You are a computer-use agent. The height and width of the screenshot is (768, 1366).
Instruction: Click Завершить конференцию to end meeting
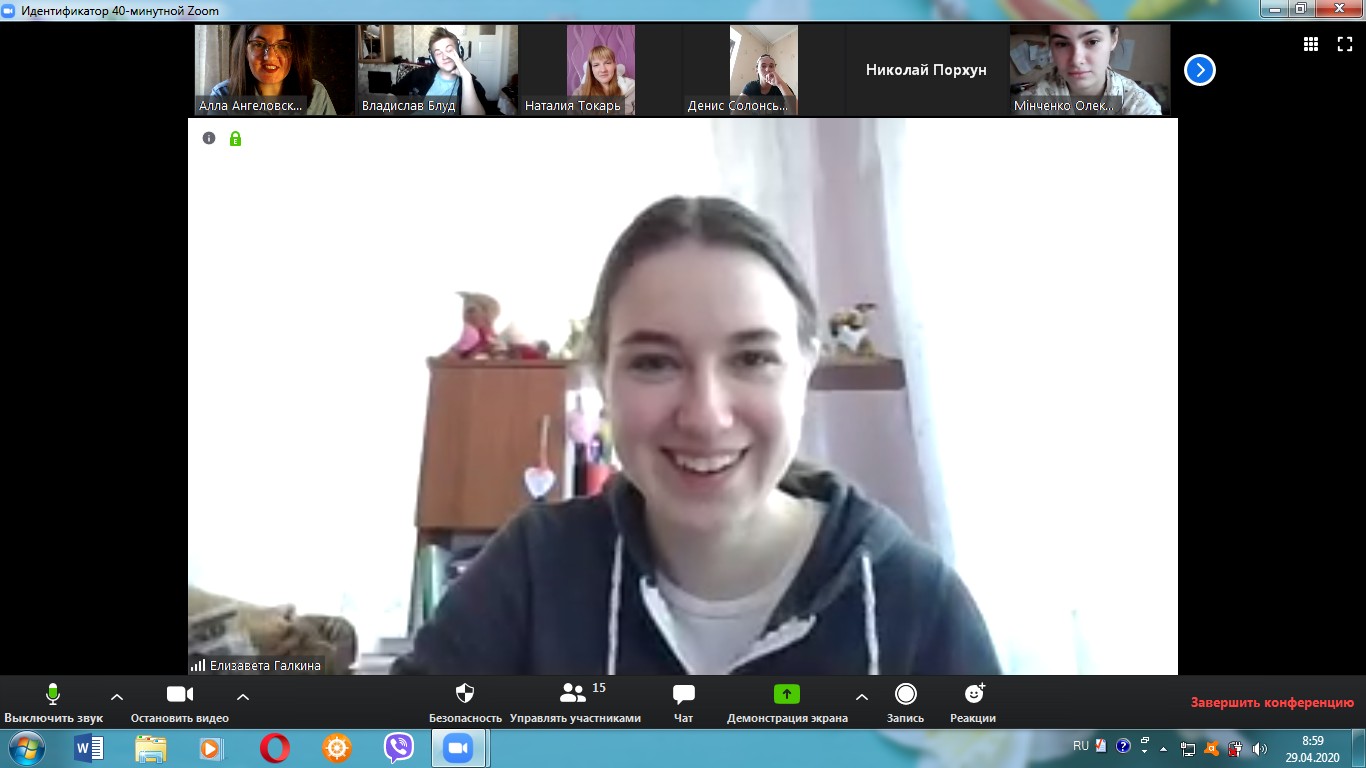tap(1272, 702)
